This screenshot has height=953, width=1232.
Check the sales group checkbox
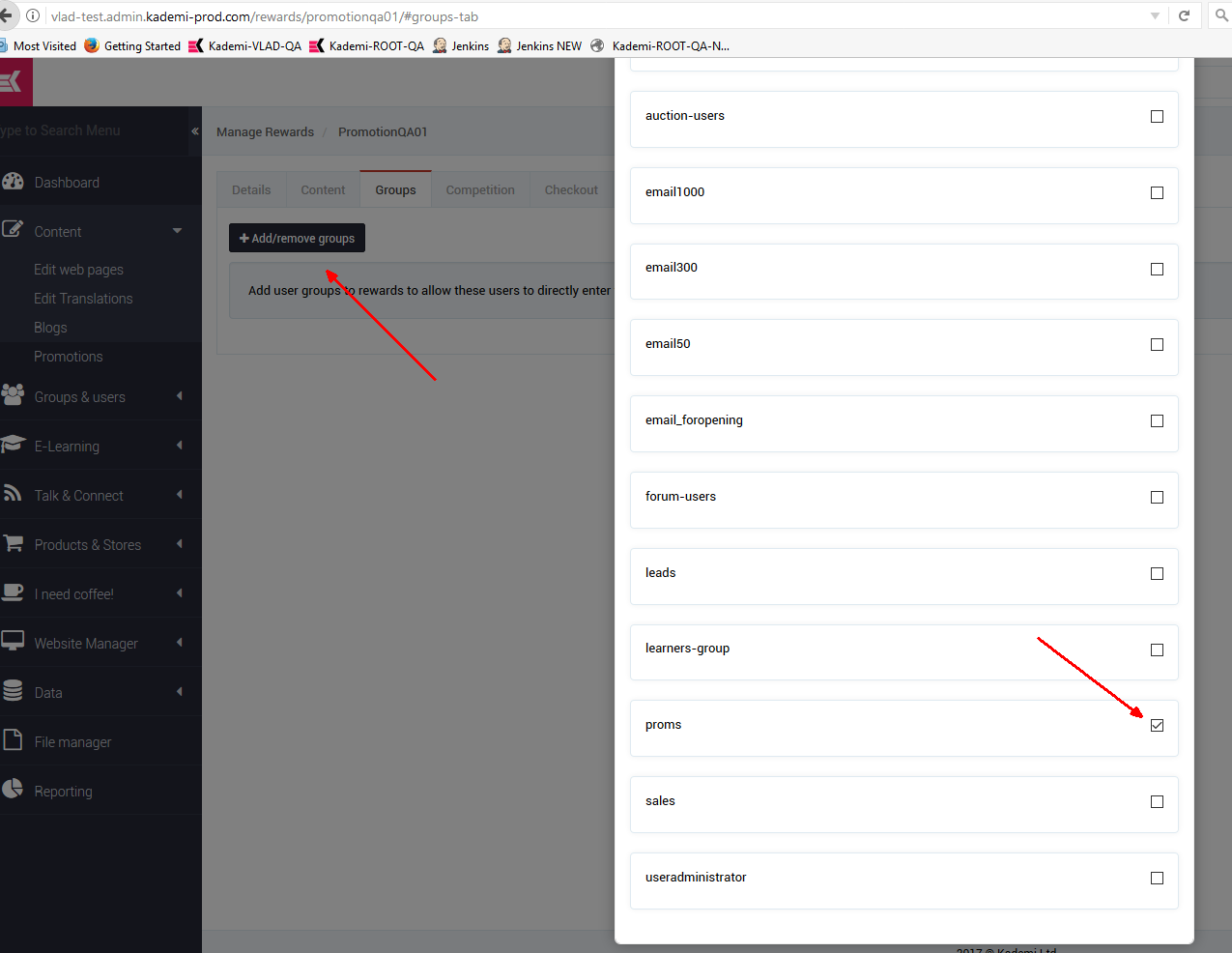coord(1157,801)
